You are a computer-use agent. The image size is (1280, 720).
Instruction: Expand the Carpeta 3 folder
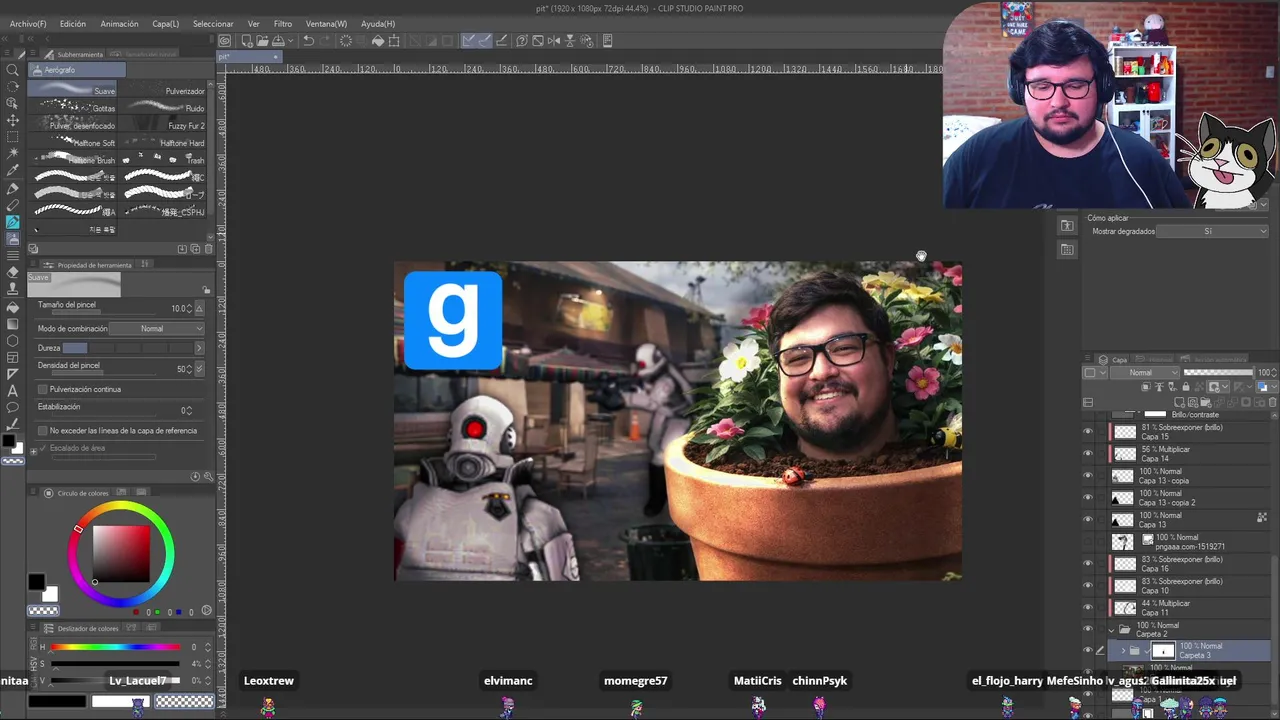1123,651
